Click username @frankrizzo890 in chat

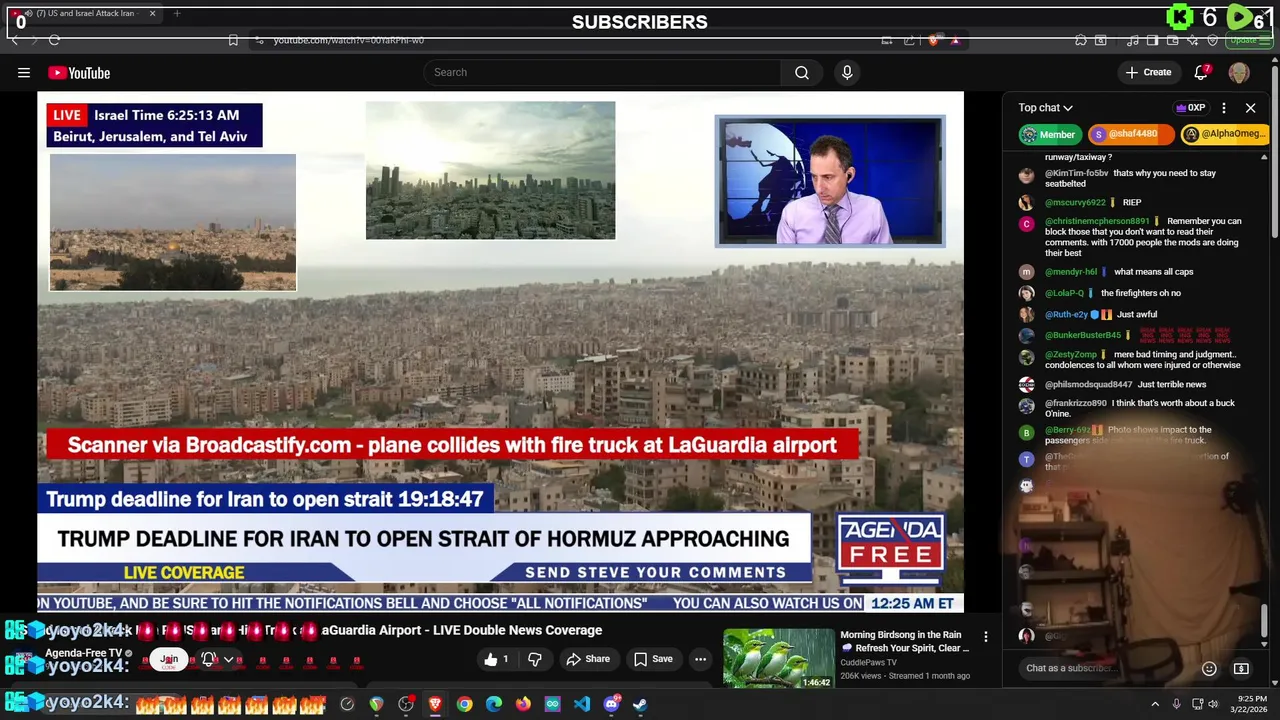pyautogui.click(x=1075, y=403)
